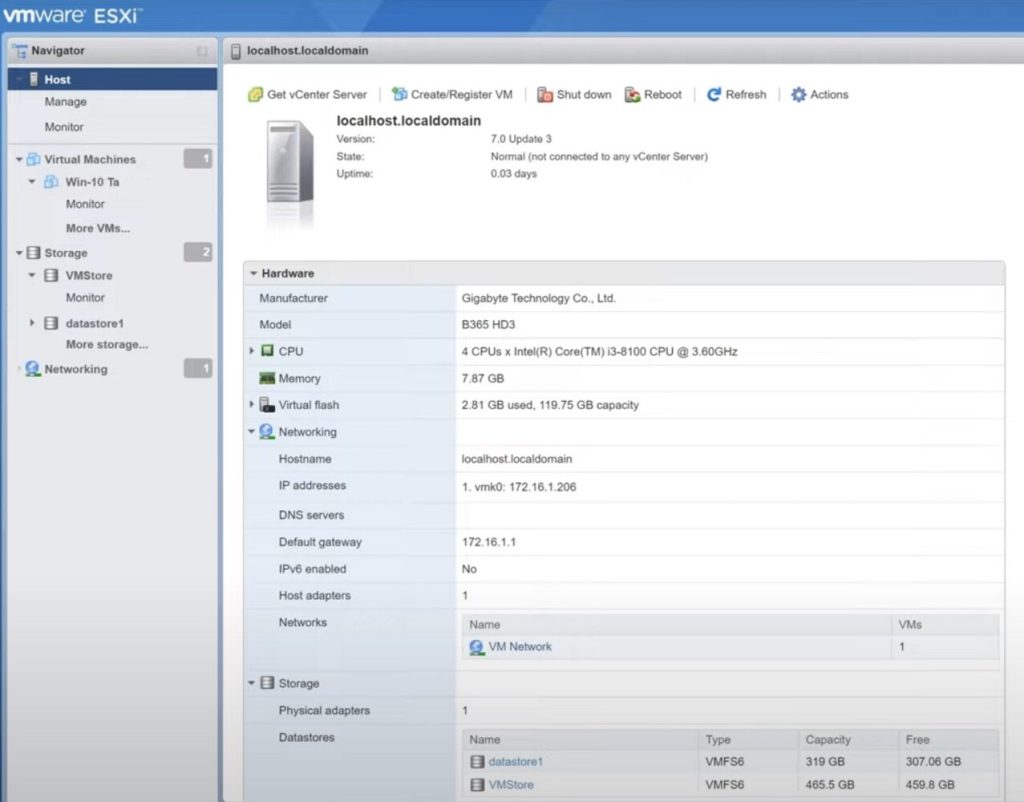The width and height of the screenshot is (1024, 802).
Task: Click the Get vCenter Server icon
Action: pos(255,95)
